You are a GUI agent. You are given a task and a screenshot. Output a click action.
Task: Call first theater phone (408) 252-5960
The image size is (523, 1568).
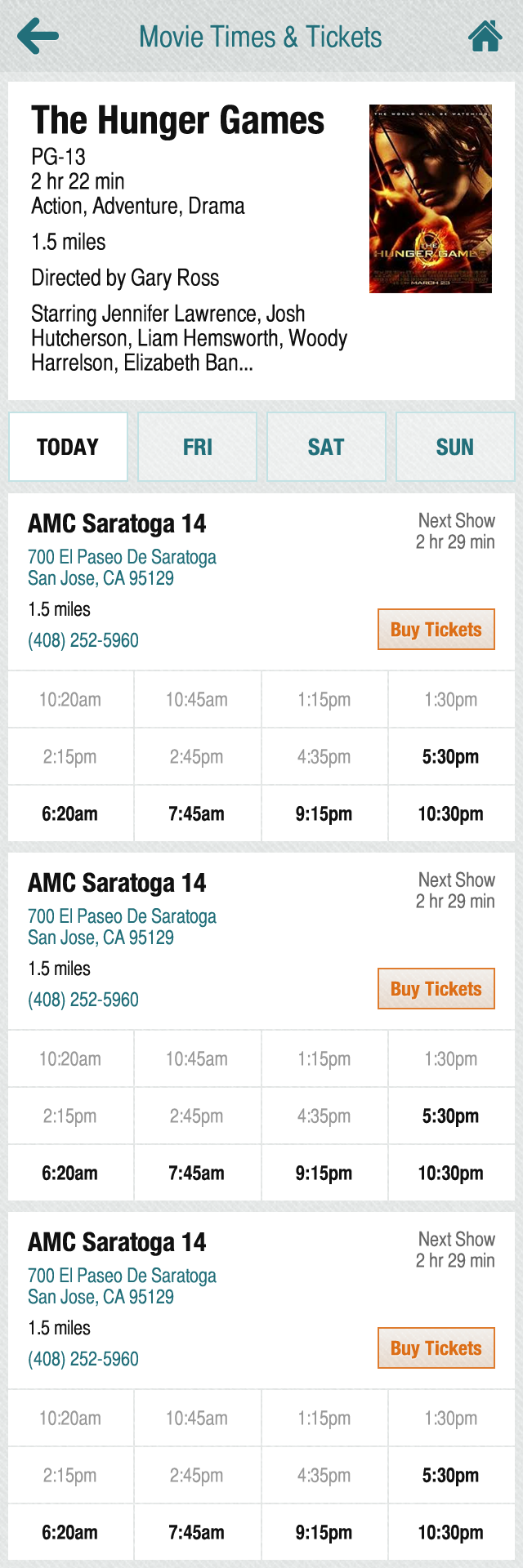[83, 640]
